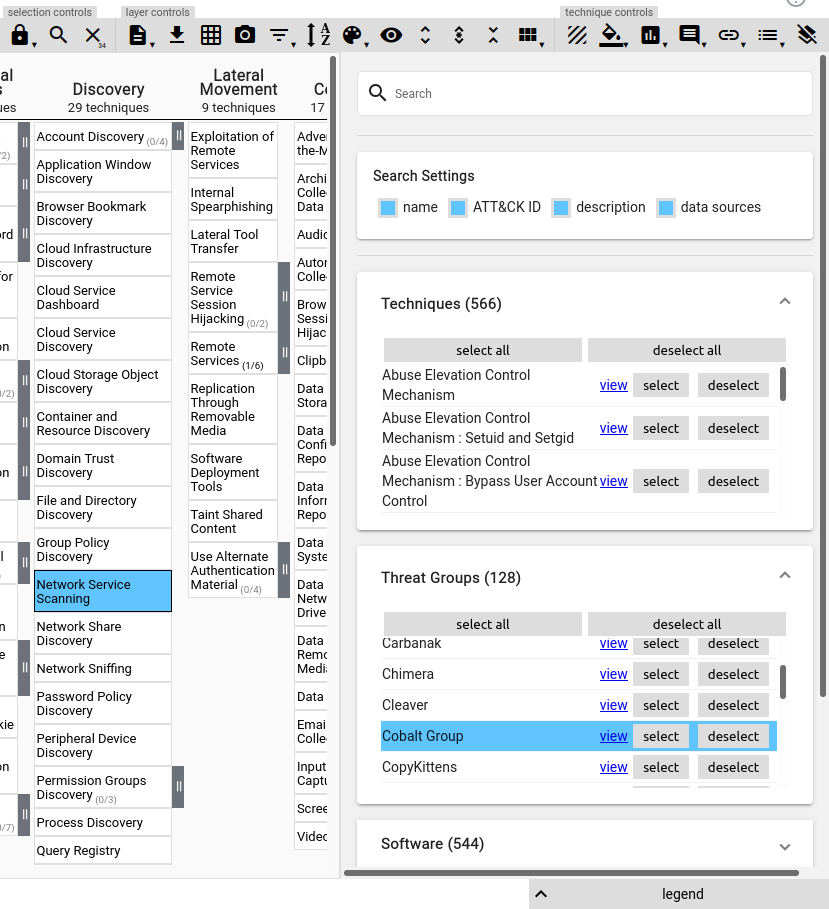Expand the Software (544) panel

[x=784, y=847]
